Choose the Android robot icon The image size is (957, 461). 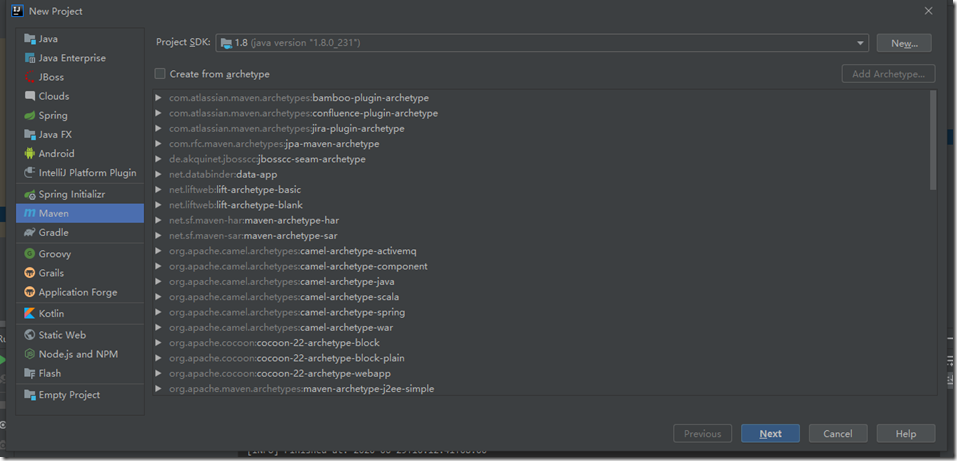[x=29, y=154]
